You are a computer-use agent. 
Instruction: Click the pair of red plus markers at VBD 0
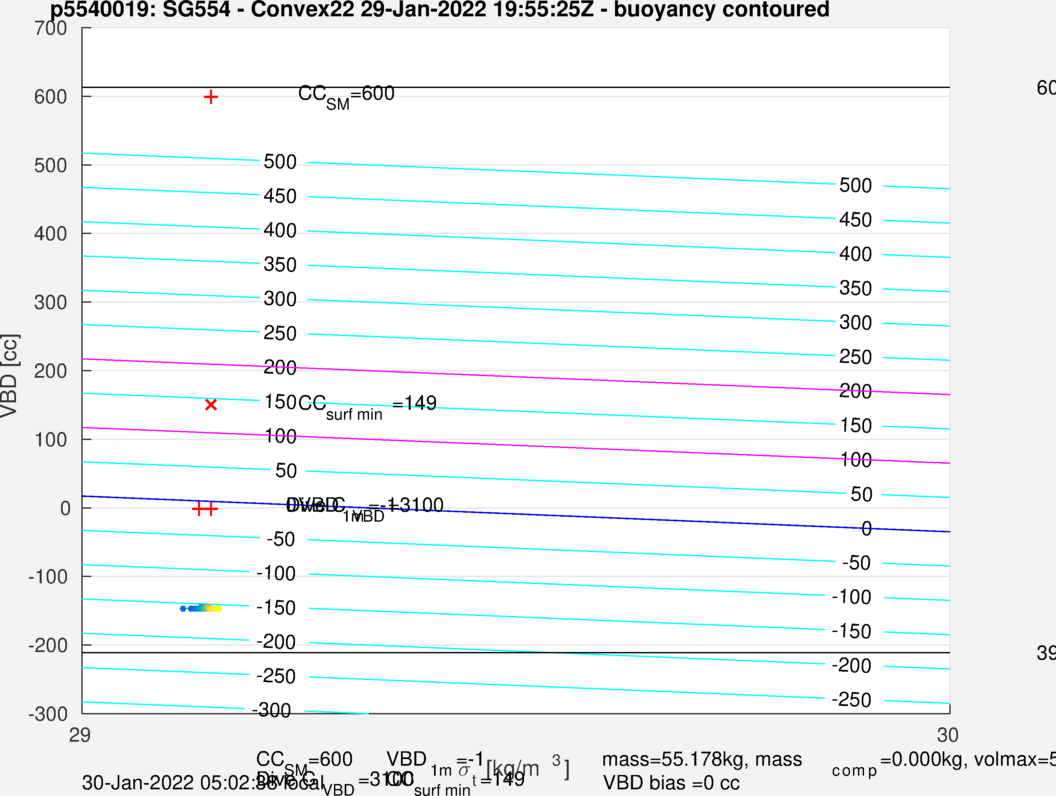205,508
